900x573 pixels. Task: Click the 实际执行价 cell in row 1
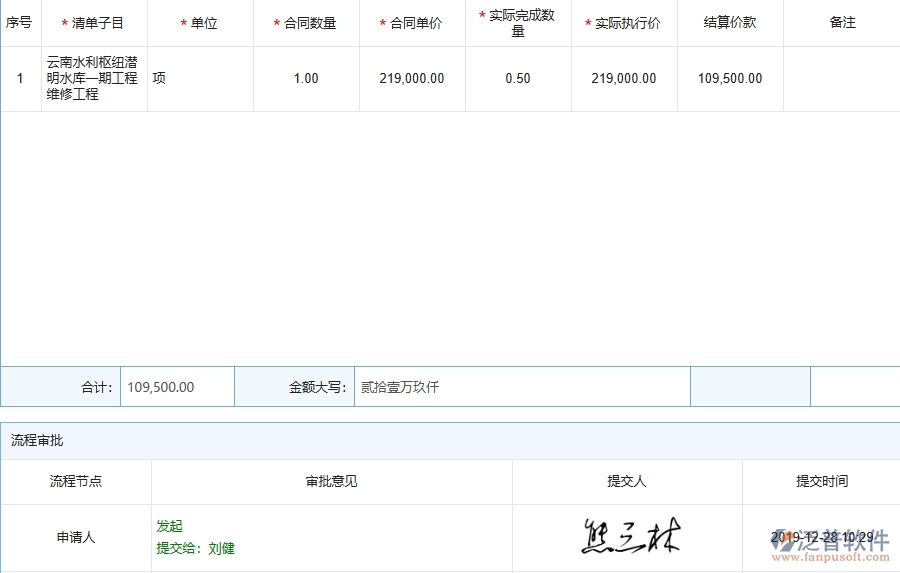(x=624, y=78)
